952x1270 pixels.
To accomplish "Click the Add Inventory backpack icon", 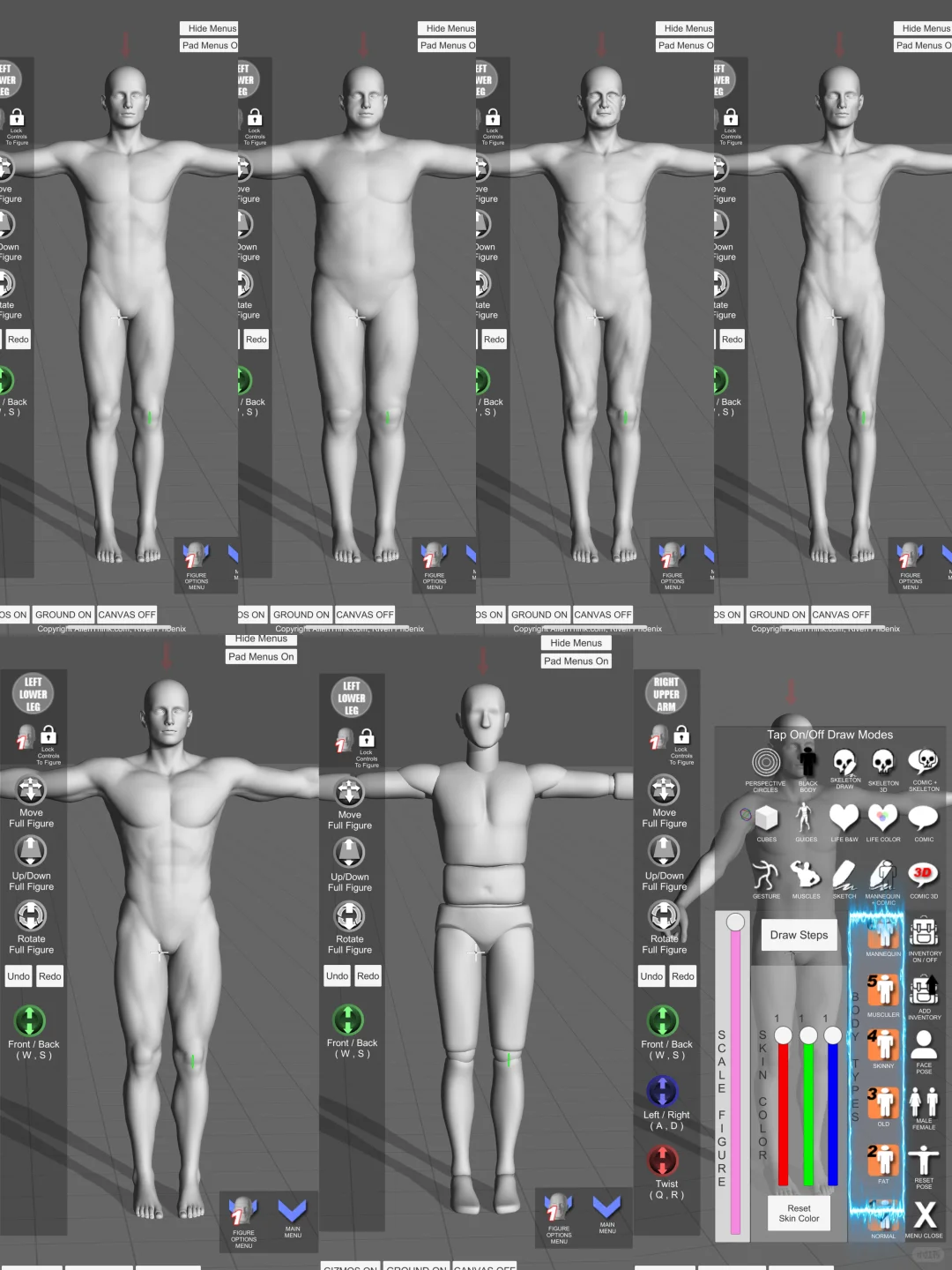I will (x=924, y=991).
